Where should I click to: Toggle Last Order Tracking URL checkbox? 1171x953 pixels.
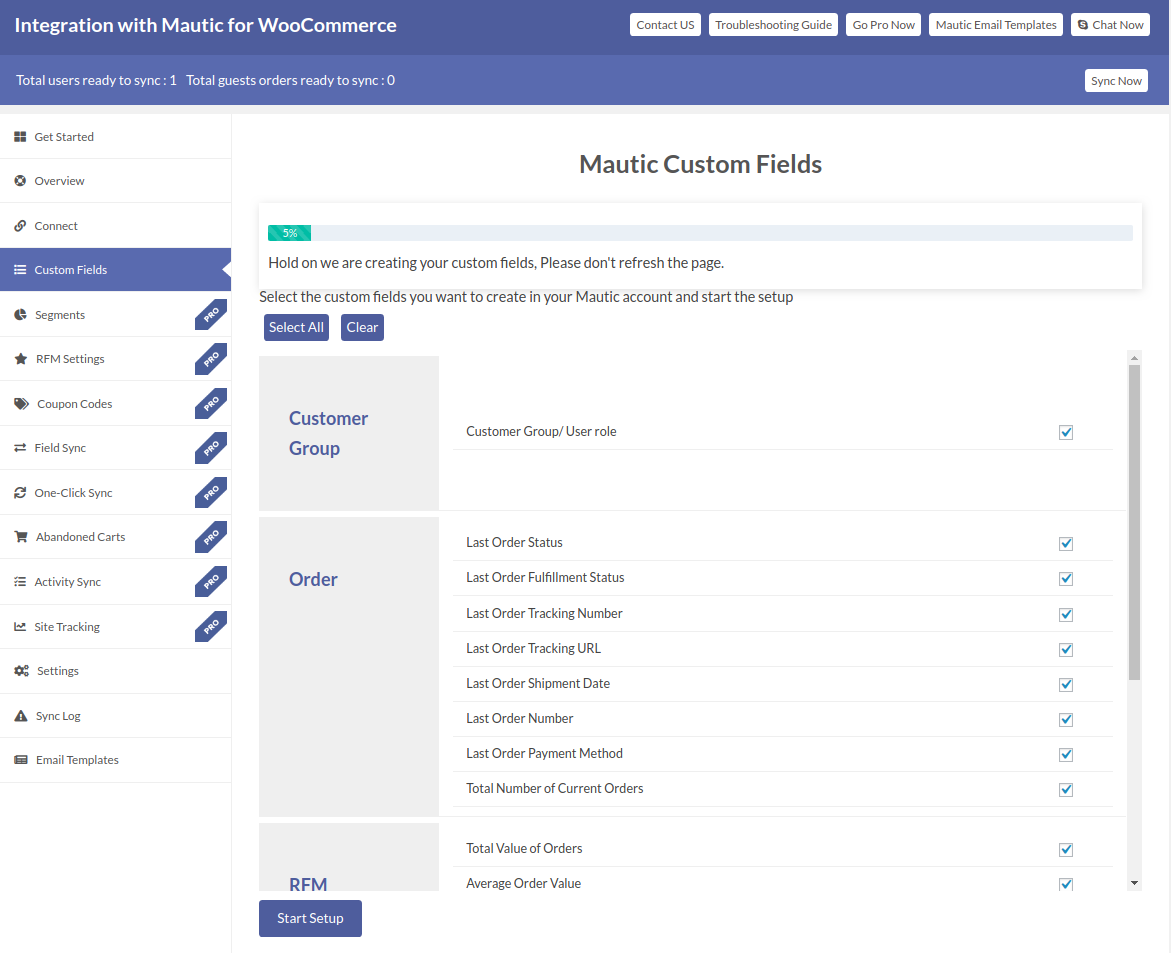1066,650
